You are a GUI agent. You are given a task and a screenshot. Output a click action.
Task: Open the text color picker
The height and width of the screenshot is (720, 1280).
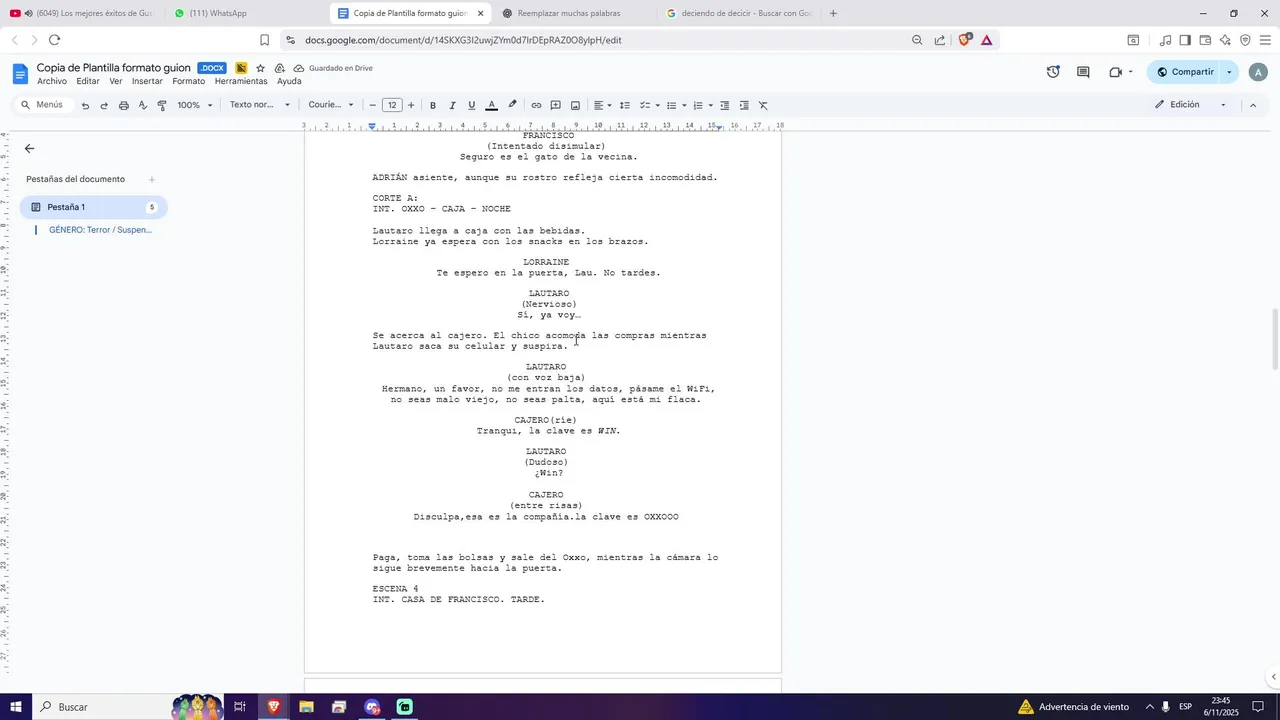click(x=491, y=105)
